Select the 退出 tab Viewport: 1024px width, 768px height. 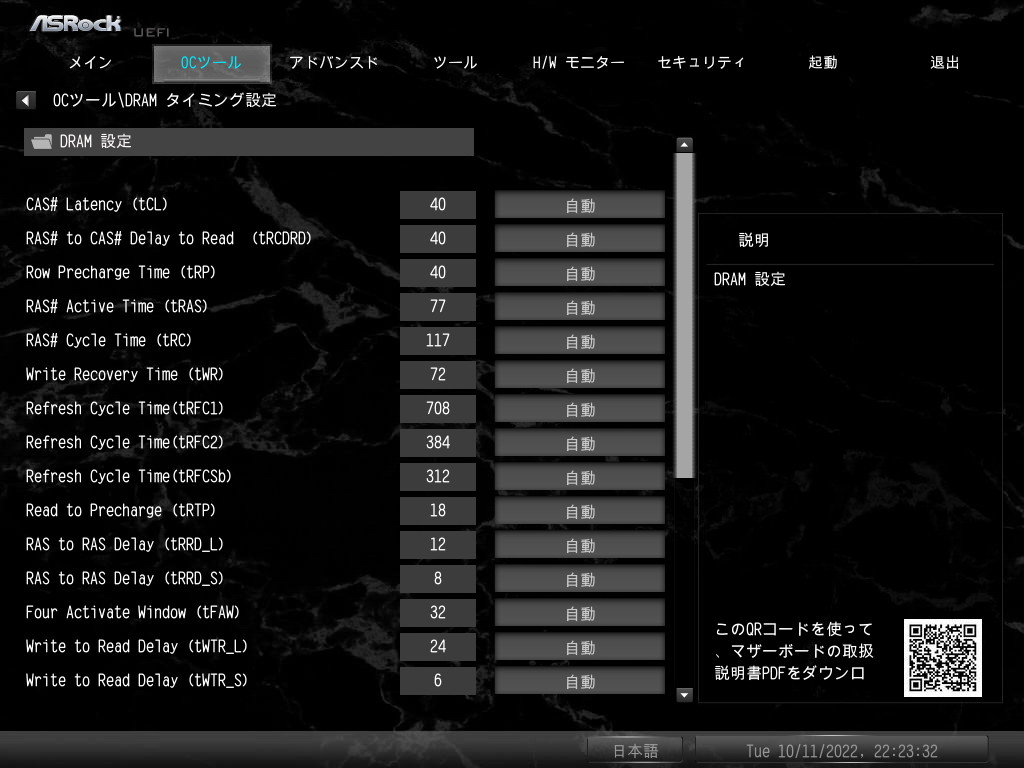(944, 63)
